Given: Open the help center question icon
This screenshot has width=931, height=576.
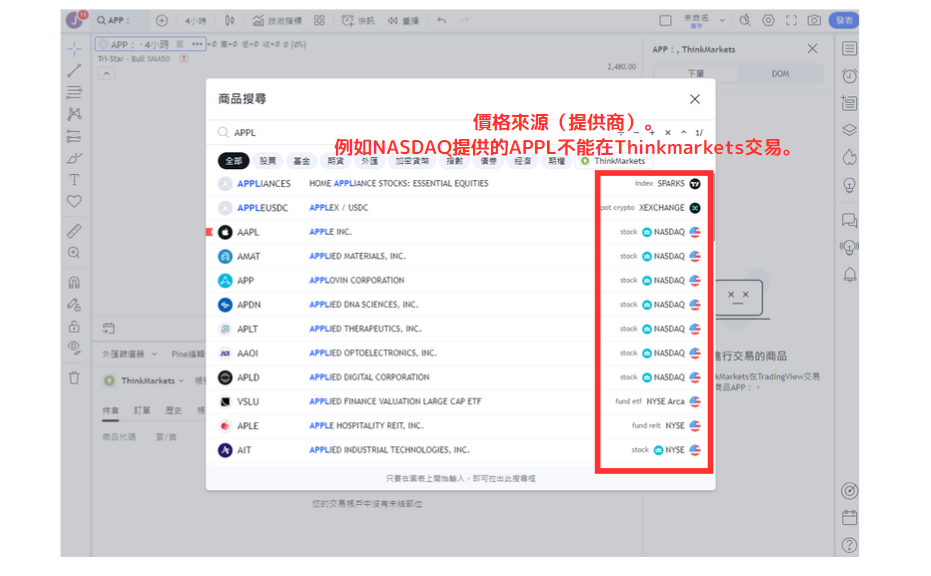Looking at the screenshot, I should 849,545.
